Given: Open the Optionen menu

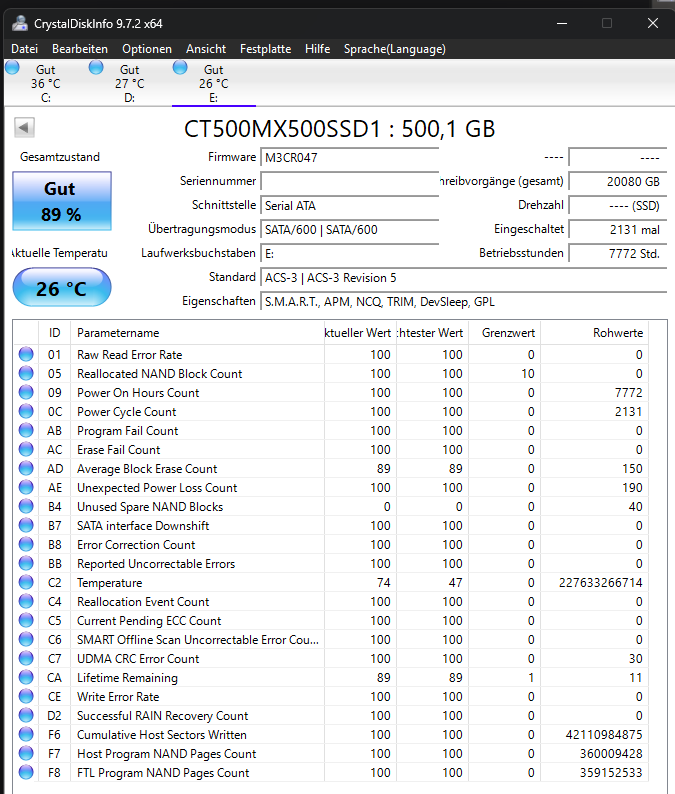Looking at the screenshot, I should tap(147, 49).
